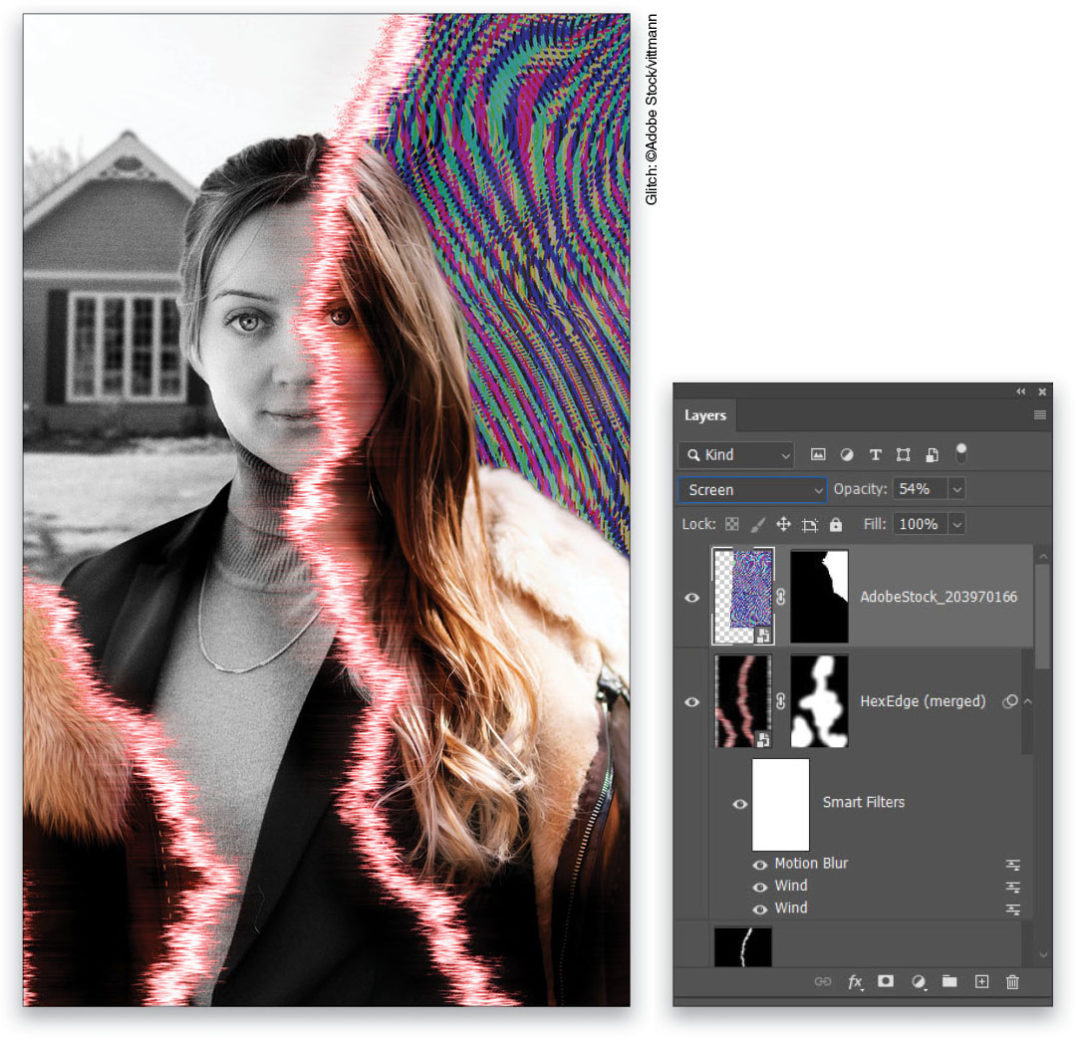
Task: Click the Create new layer icon
Action: 981,982
